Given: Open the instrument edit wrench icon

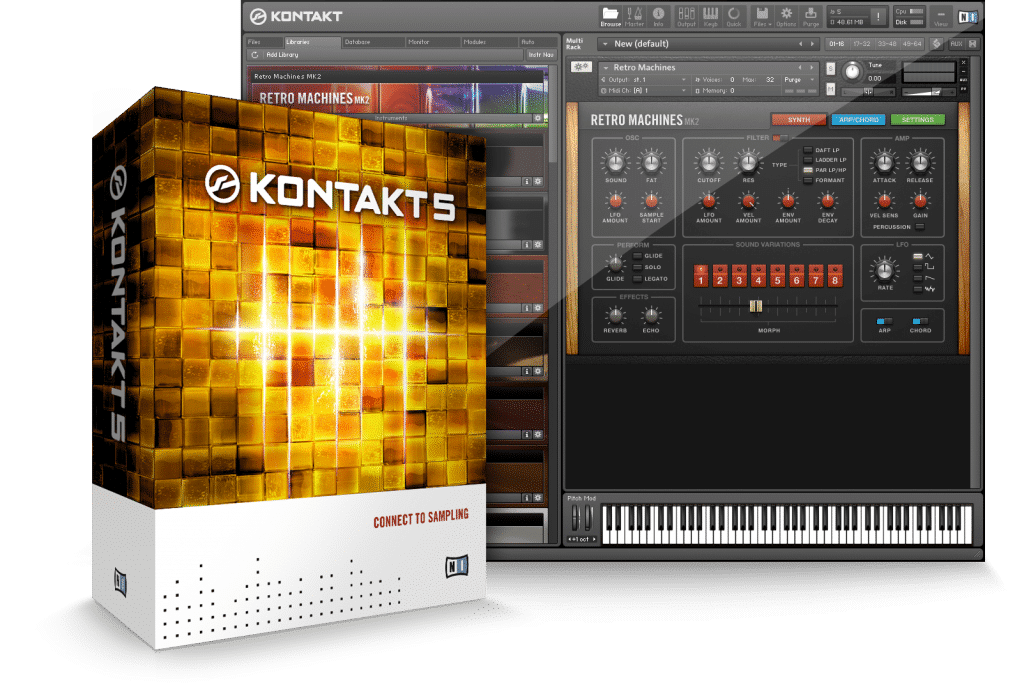Looking at the screenshot, I should pos(581,67).
